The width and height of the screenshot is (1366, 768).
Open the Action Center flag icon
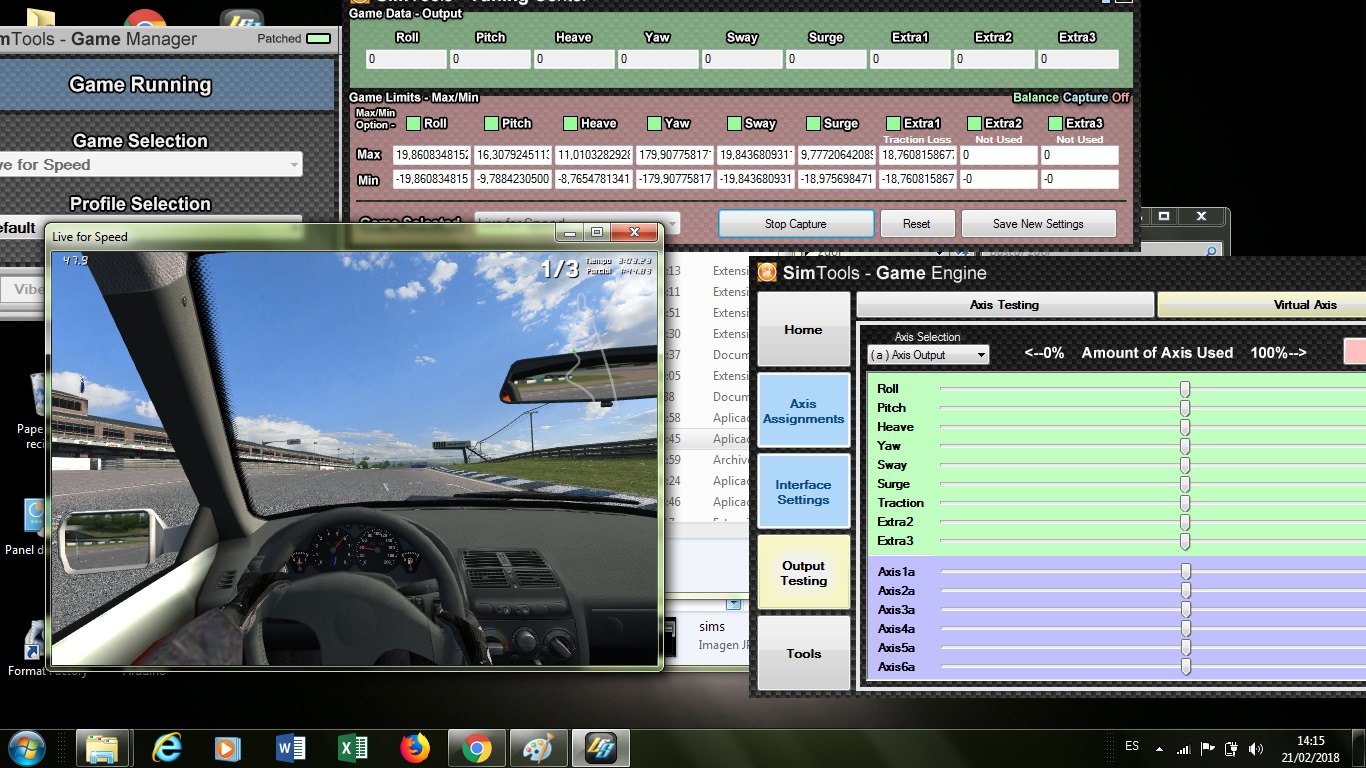coord(1208,748)
